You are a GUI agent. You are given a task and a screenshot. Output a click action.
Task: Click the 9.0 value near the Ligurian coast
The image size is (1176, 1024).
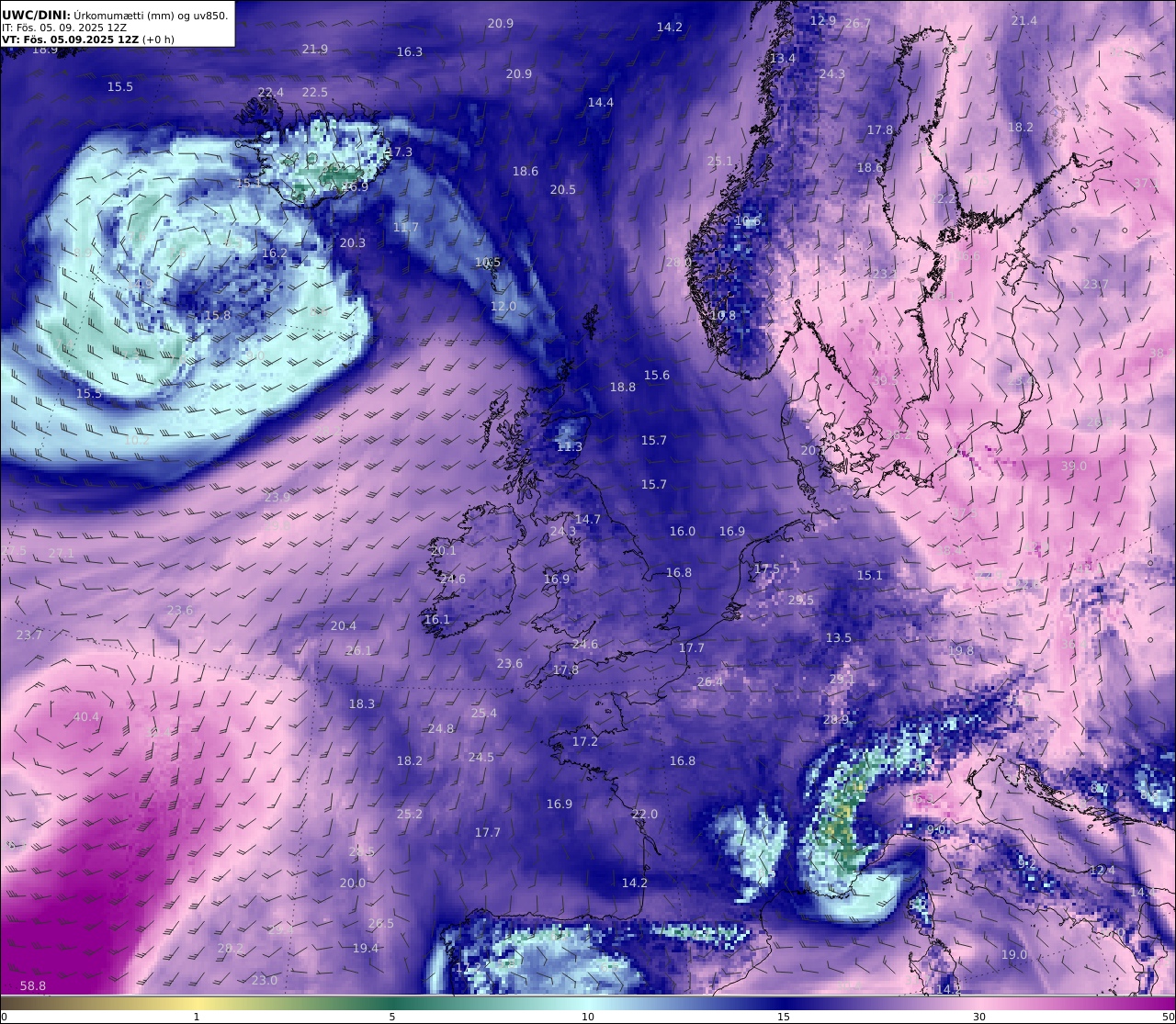[936, 829]
